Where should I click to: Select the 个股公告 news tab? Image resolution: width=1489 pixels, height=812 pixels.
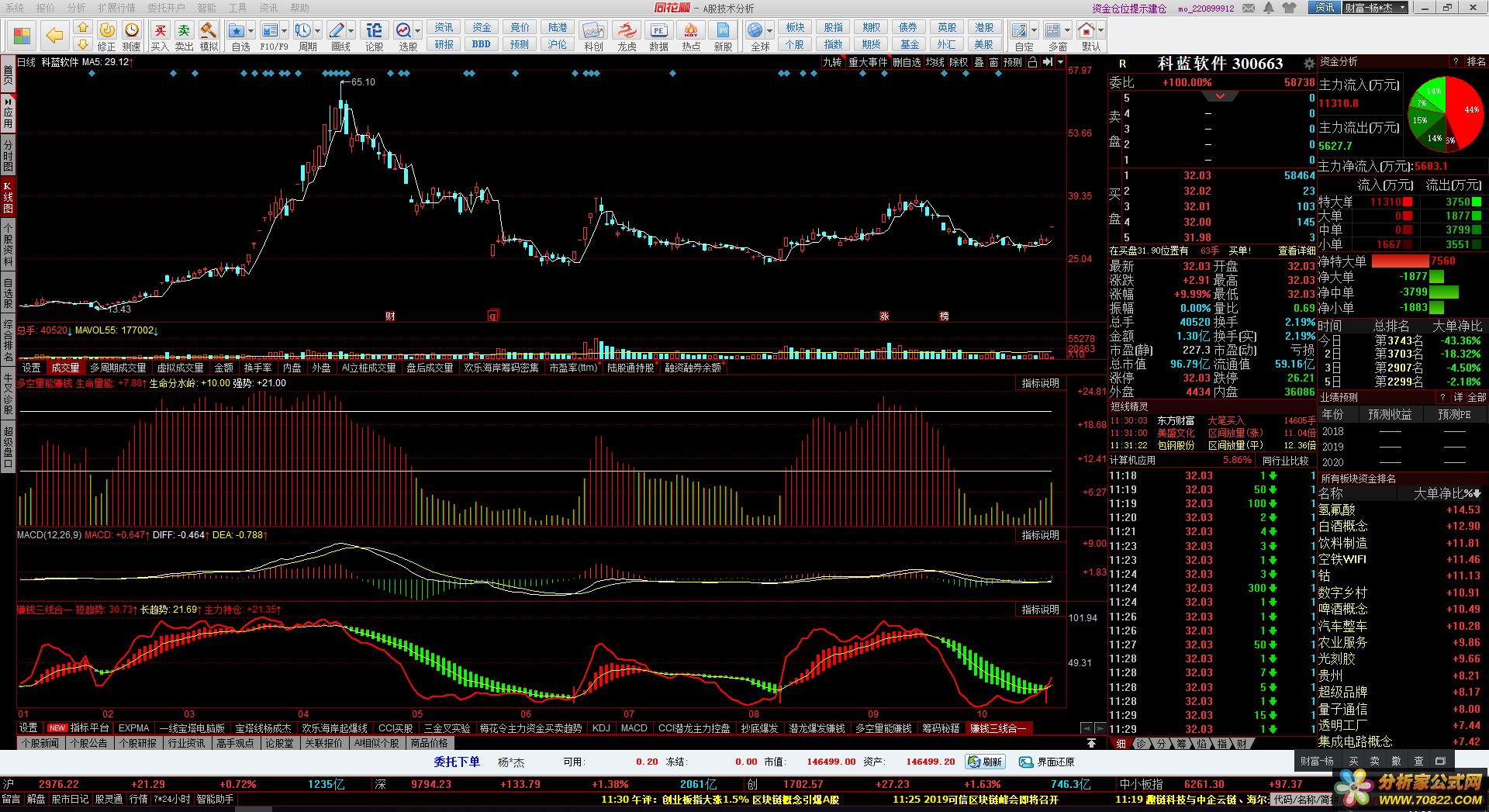89,743
